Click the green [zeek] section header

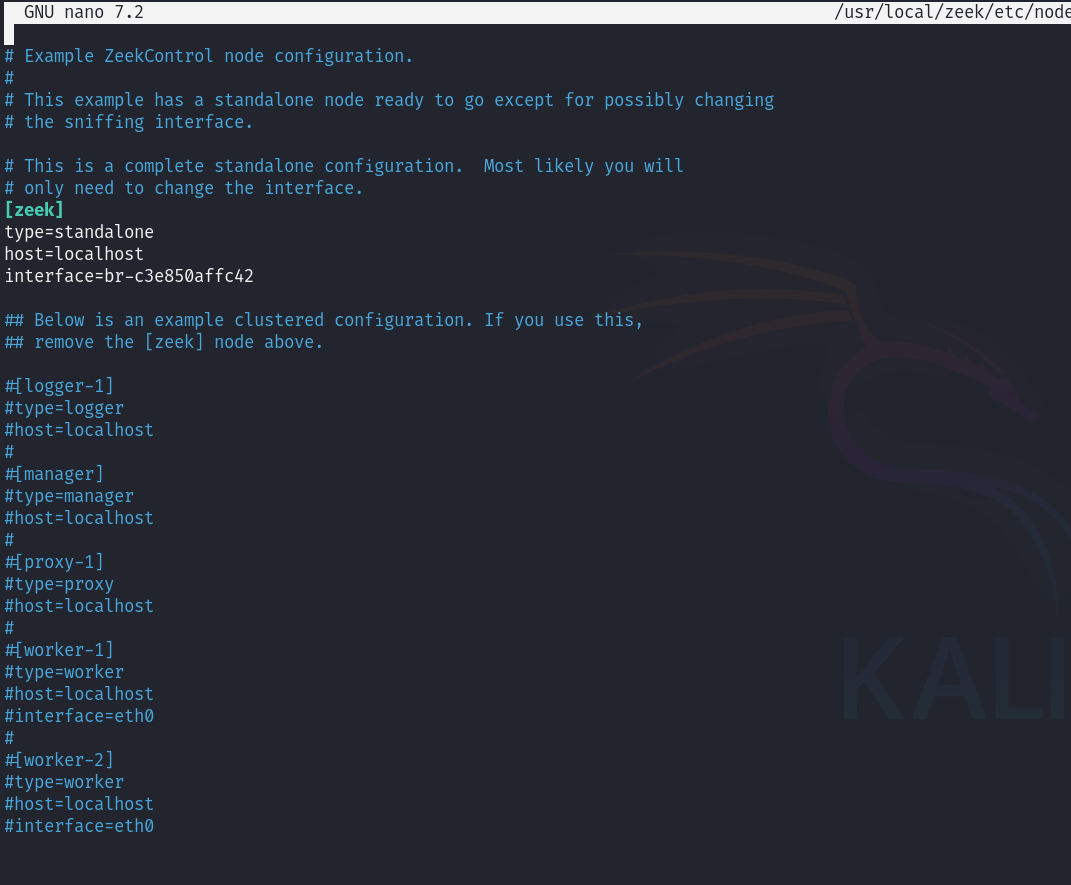pyautogui.click(x=33, y=210)
